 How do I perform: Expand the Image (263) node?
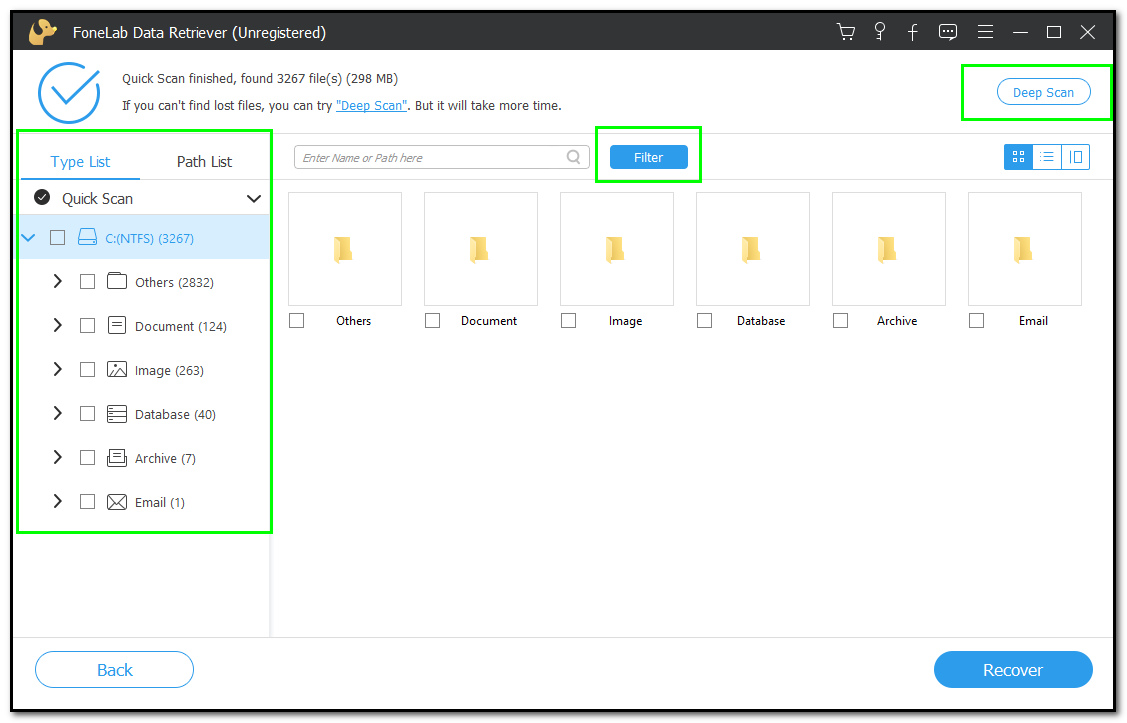tap(58, 369)
